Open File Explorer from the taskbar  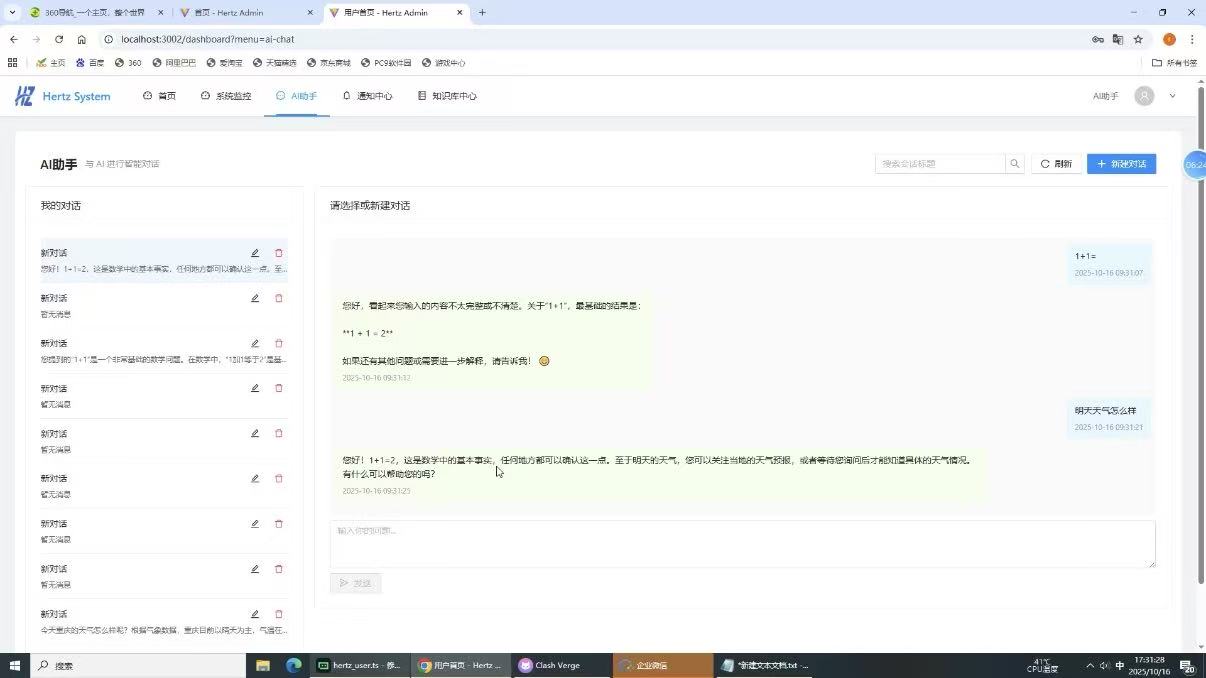pos(263,665)
